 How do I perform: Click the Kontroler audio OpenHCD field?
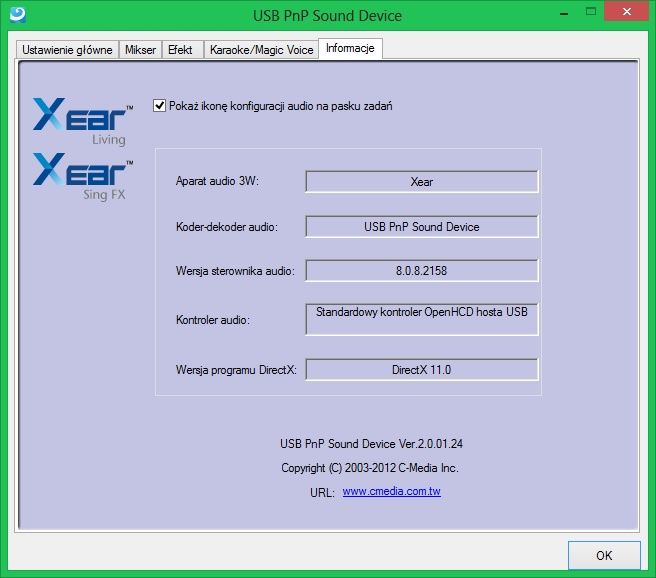(422, 320)
